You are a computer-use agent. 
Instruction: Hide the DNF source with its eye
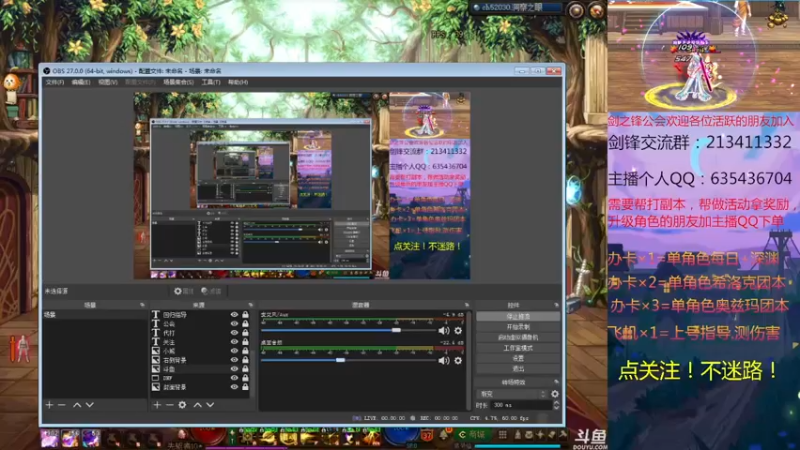234,378
